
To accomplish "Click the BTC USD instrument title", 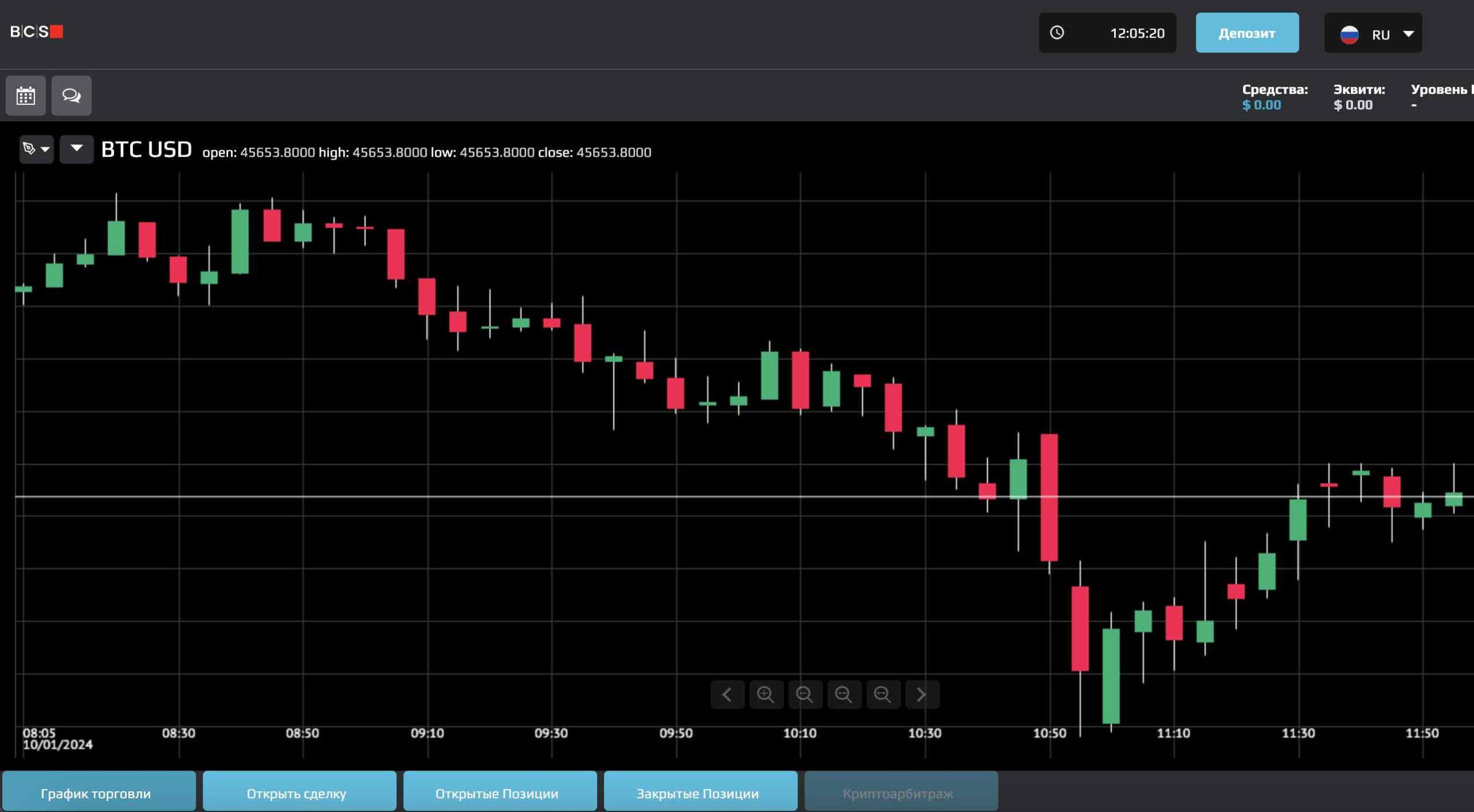I will point(146,150).
